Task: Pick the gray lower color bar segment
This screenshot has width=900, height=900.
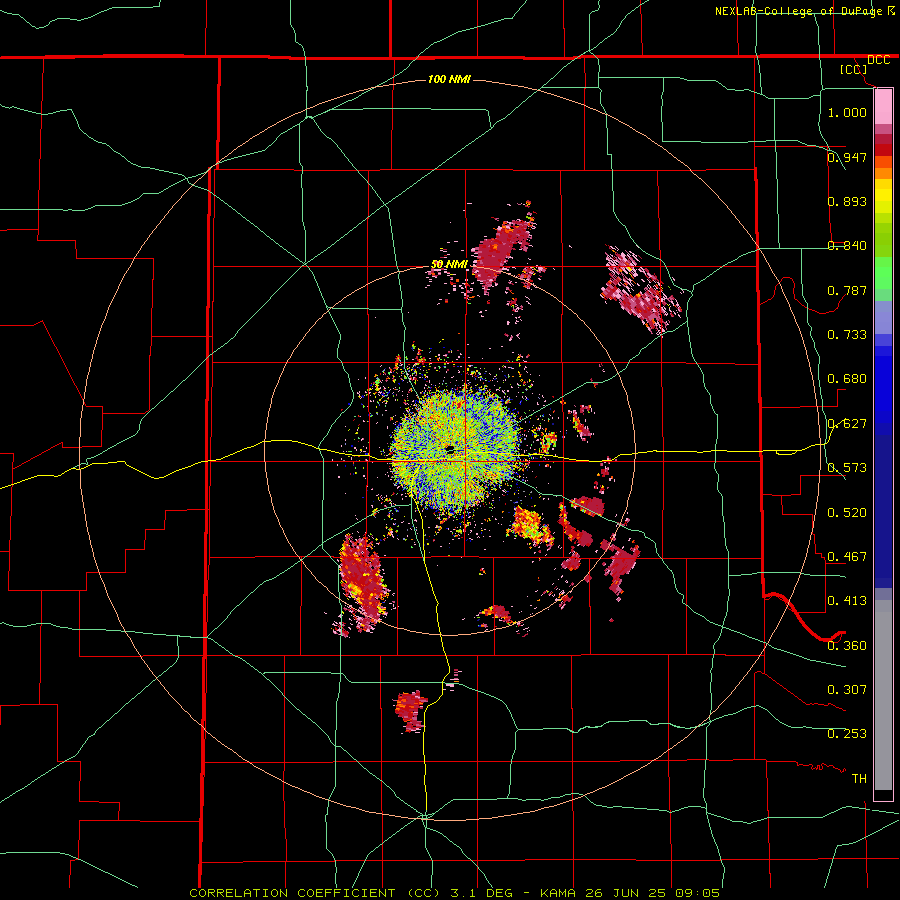Action: pos(883,695)
